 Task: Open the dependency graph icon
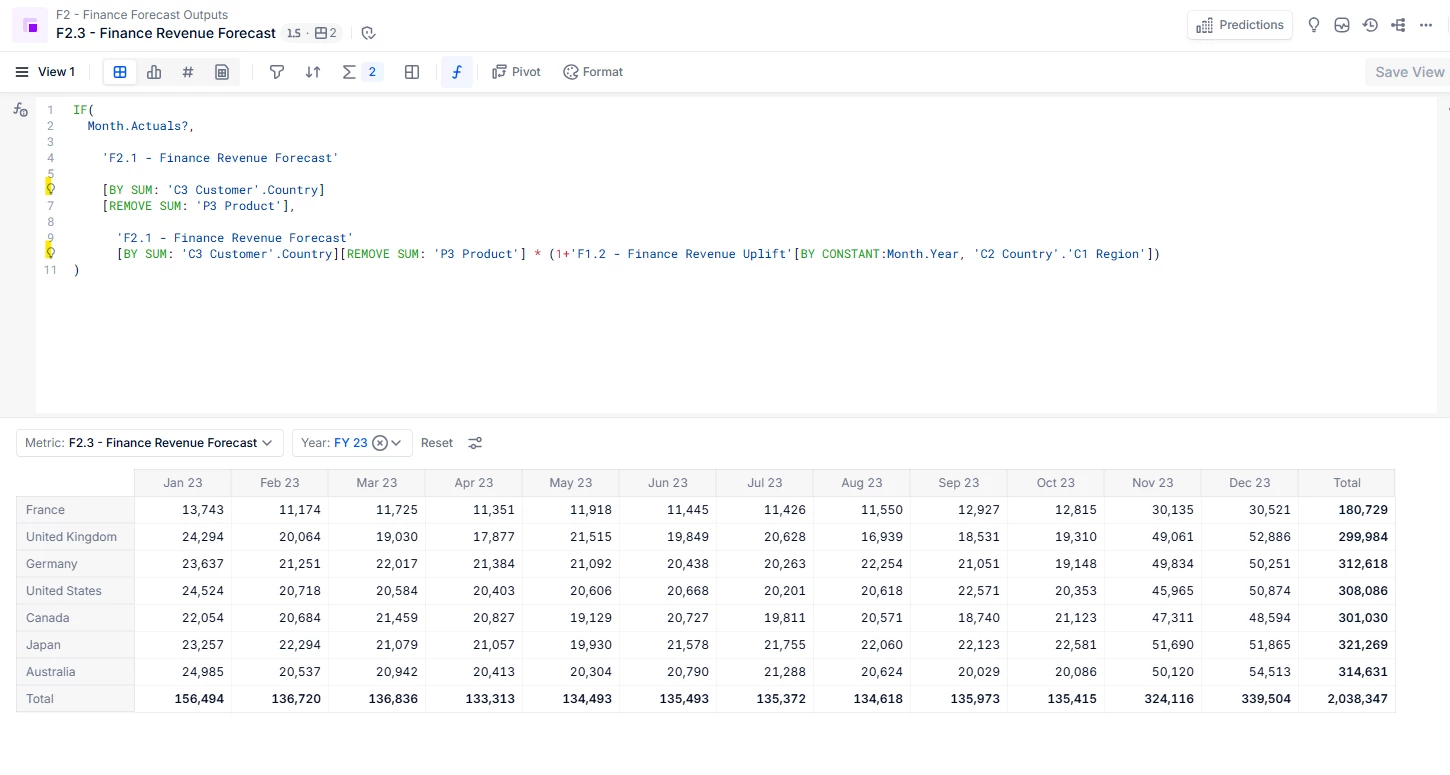1398,25
